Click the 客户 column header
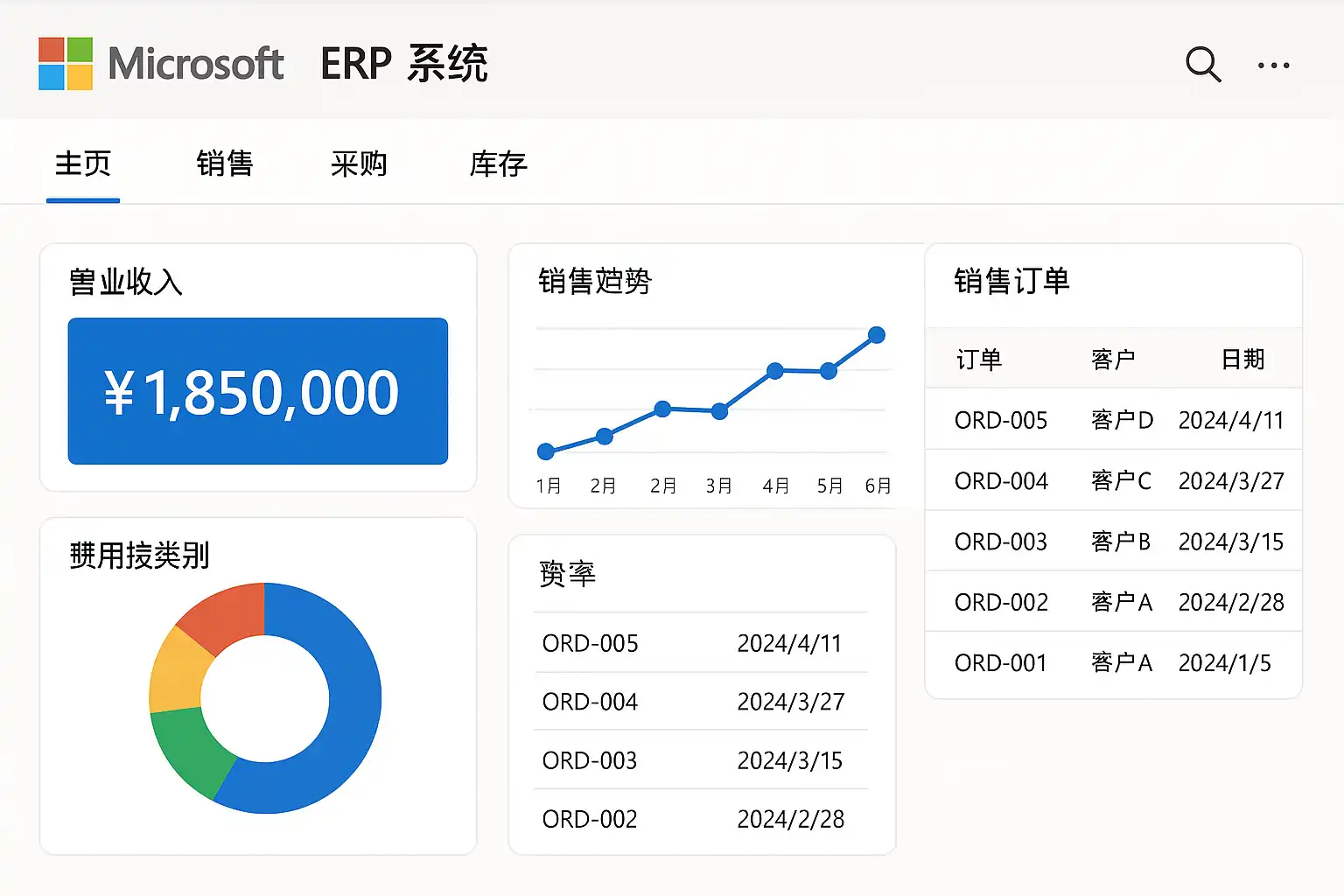This screenshot has height=896, width=1344. [1113, 360]
